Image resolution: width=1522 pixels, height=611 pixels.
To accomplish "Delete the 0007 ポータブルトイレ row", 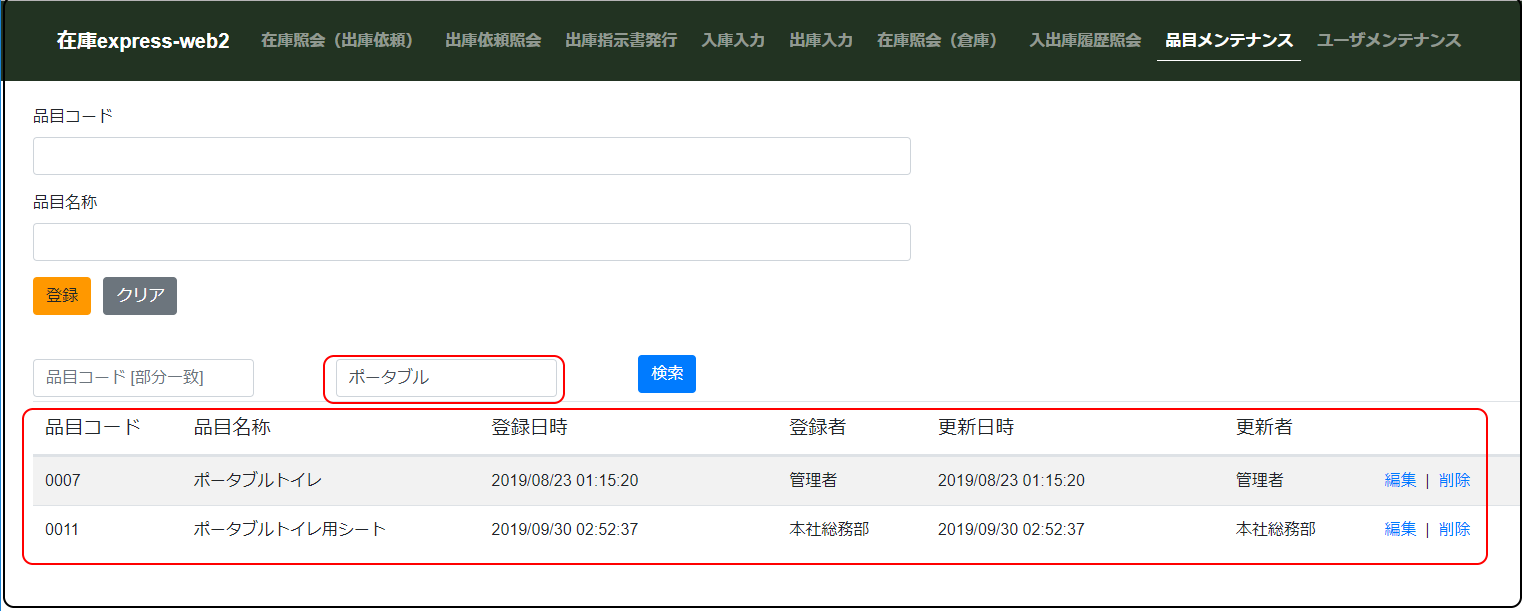I will (1454, 480).
